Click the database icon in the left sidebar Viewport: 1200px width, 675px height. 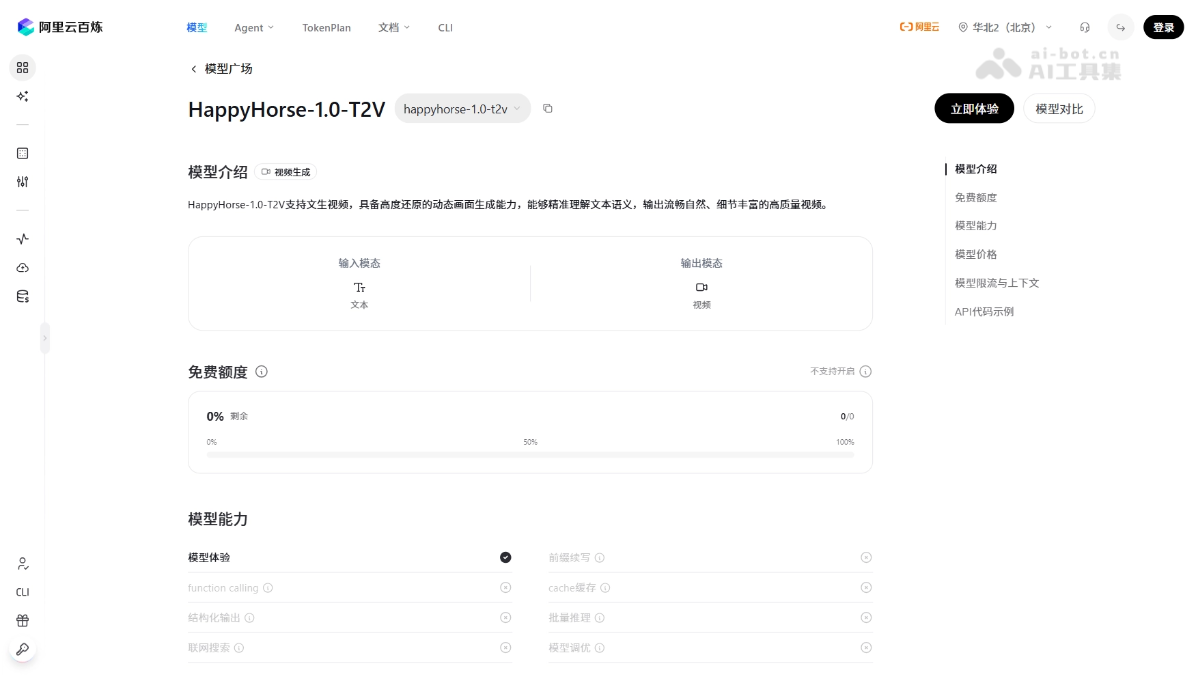[22, 296]
